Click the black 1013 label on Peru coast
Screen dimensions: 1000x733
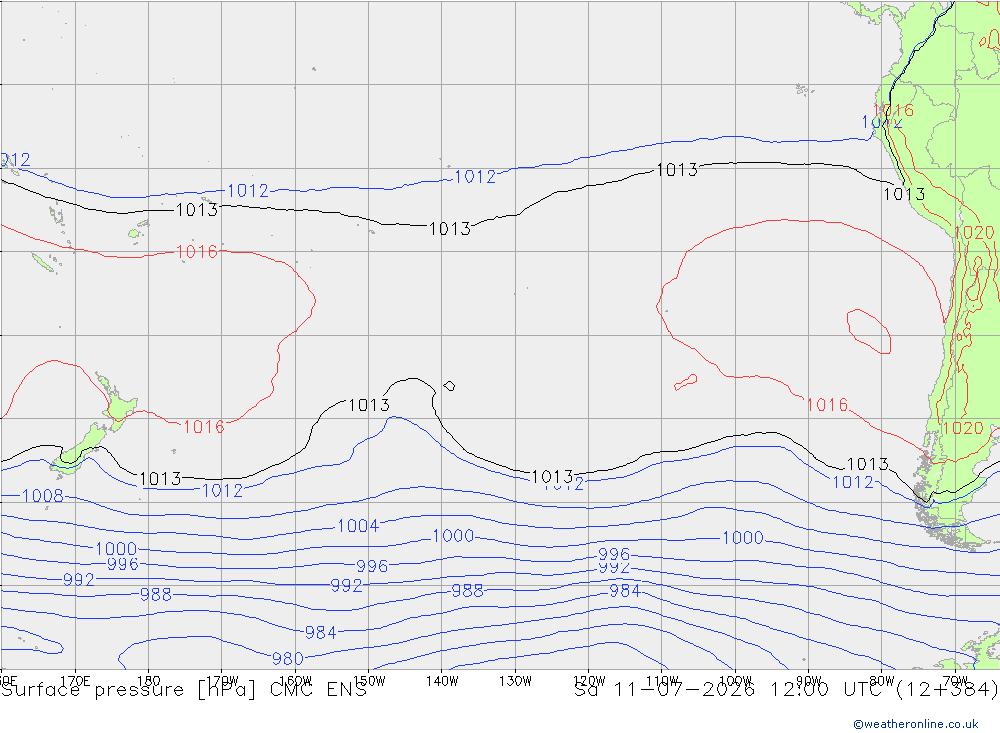pos(904,194)
